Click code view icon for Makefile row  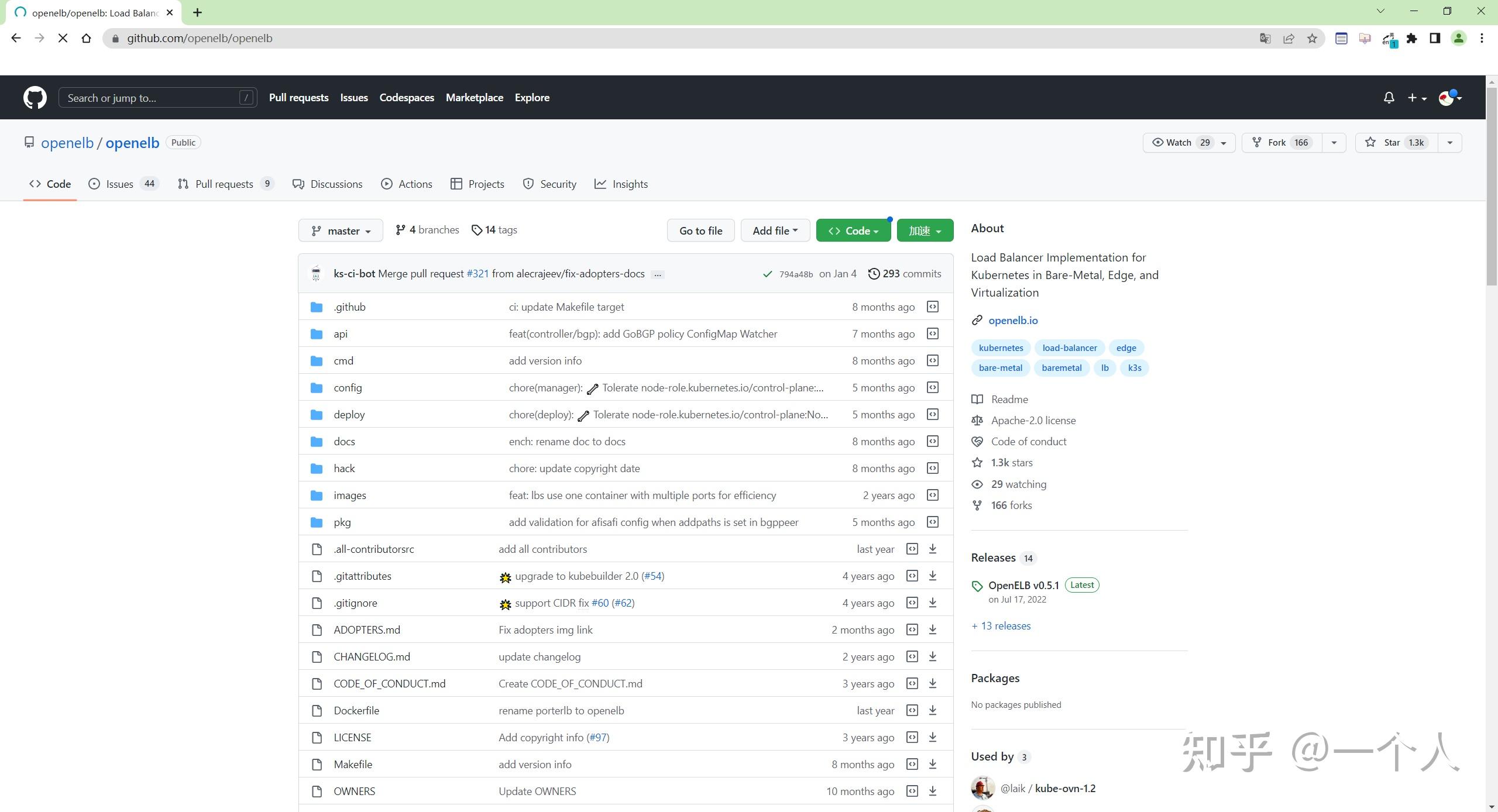[x=912, y=764]
